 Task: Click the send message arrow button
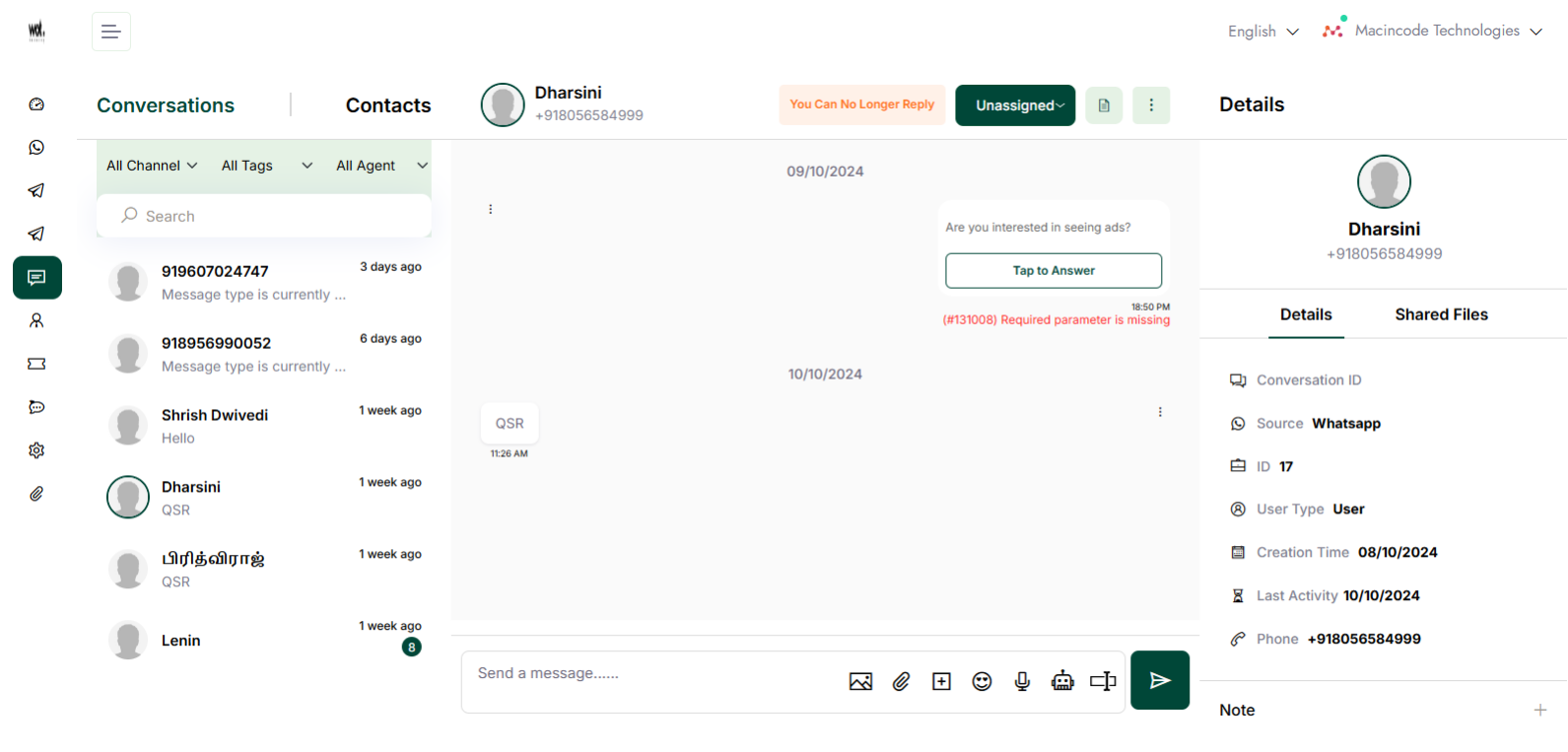pyautogui.click(x=1159, y=680)
